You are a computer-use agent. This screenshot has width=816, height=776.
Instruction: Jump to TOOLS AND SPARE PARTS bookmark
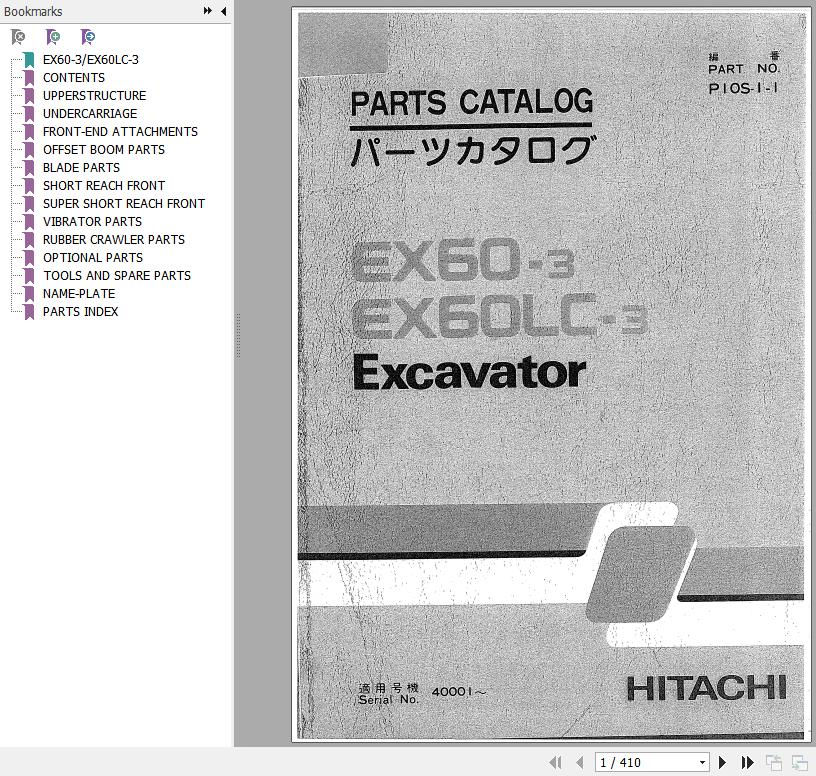click(x=117, y=276)
